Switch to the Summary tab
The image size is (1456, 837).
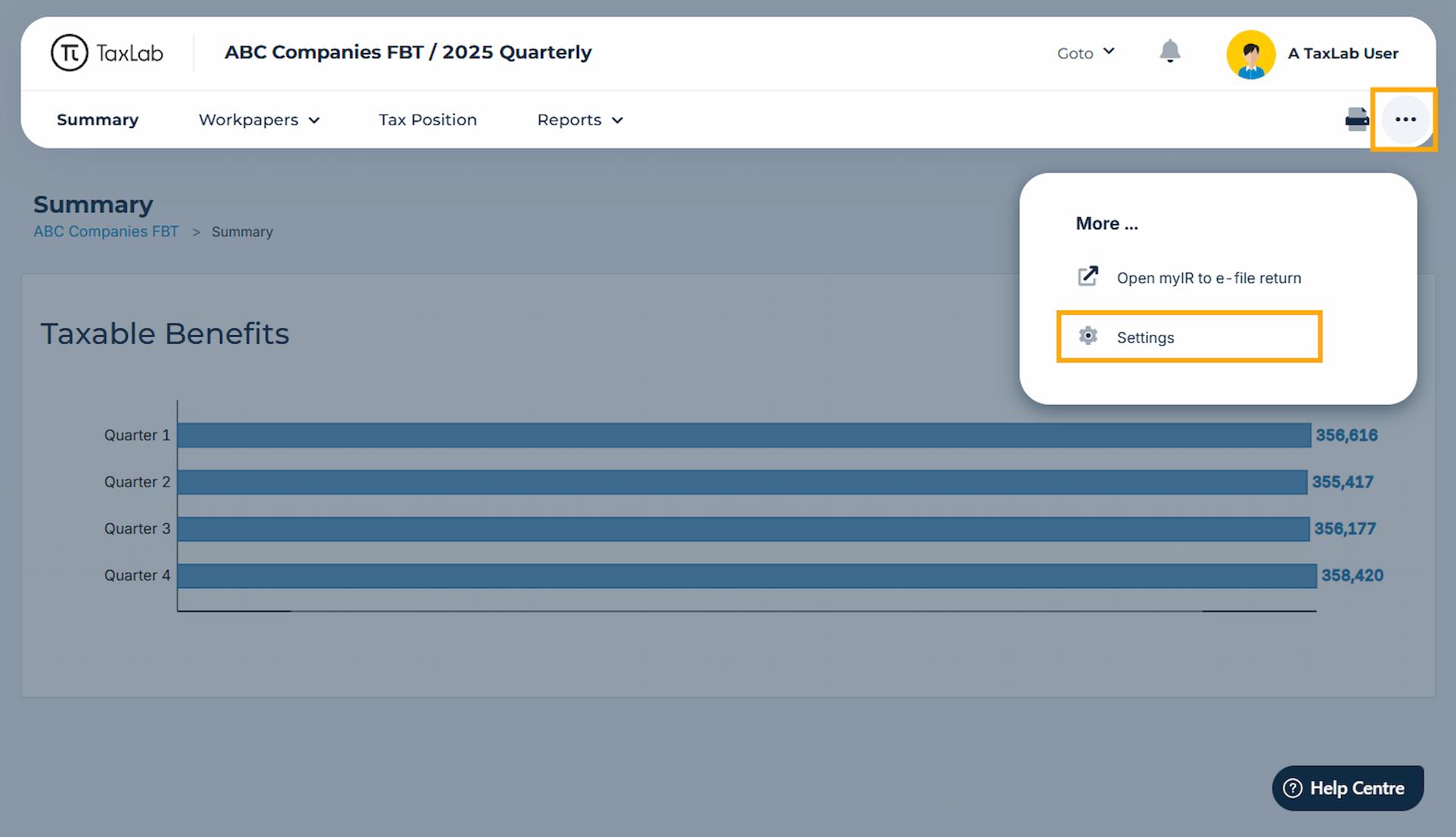pos(98,120)
